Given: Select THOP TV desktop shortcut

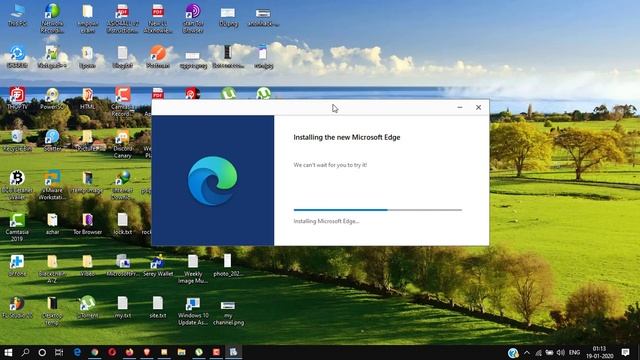Looking at the screenshot, I should click(17, 98).
